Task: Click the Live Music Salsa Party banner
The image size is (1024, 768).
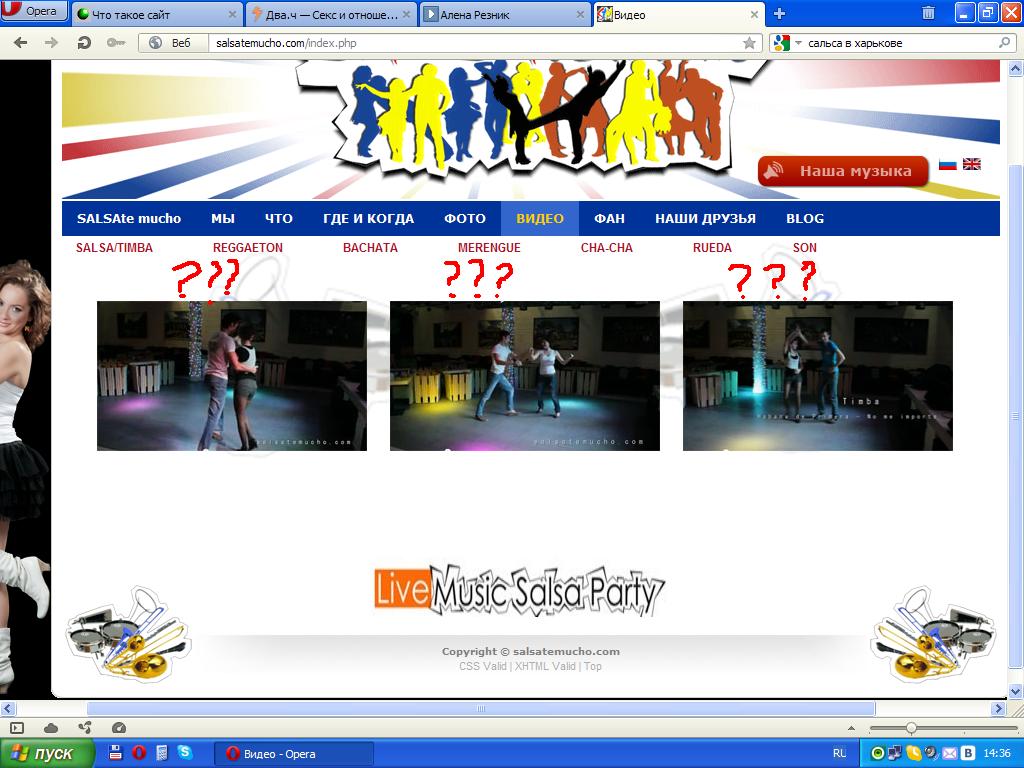Action: point(519,590)
